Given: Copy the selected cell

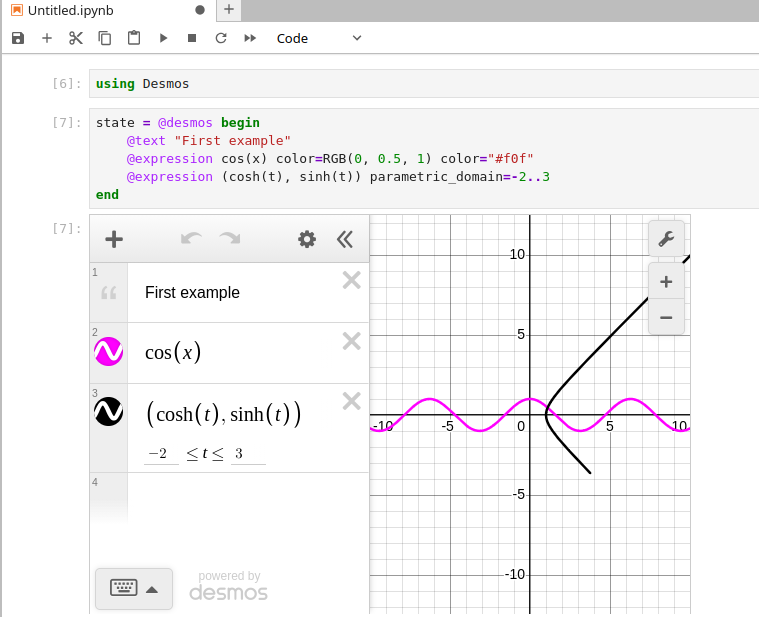Looking at the screenshot, I should 105,38.
